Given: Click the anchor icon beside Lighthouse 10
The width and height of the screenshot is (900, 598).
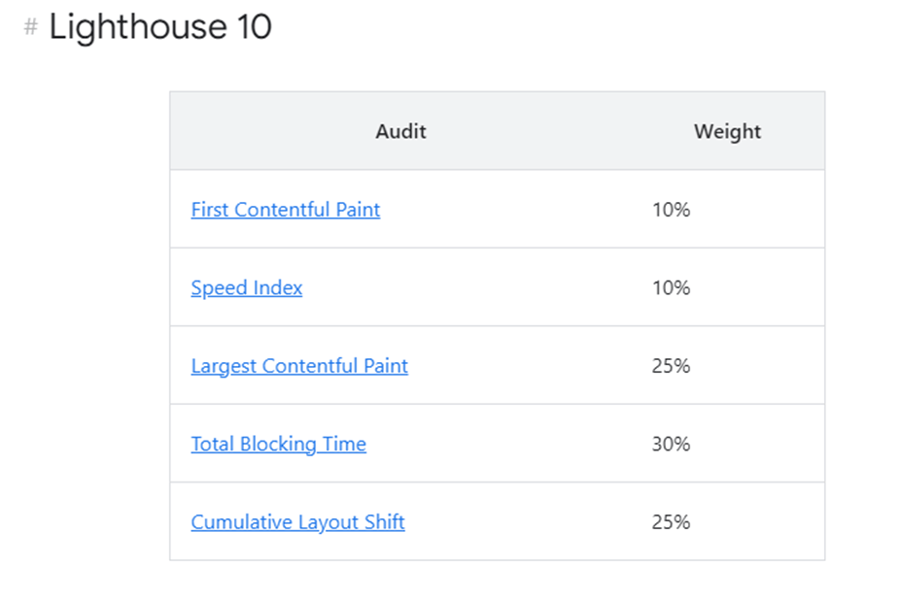Looking at the screenshot, I should [x=29, y=27].
